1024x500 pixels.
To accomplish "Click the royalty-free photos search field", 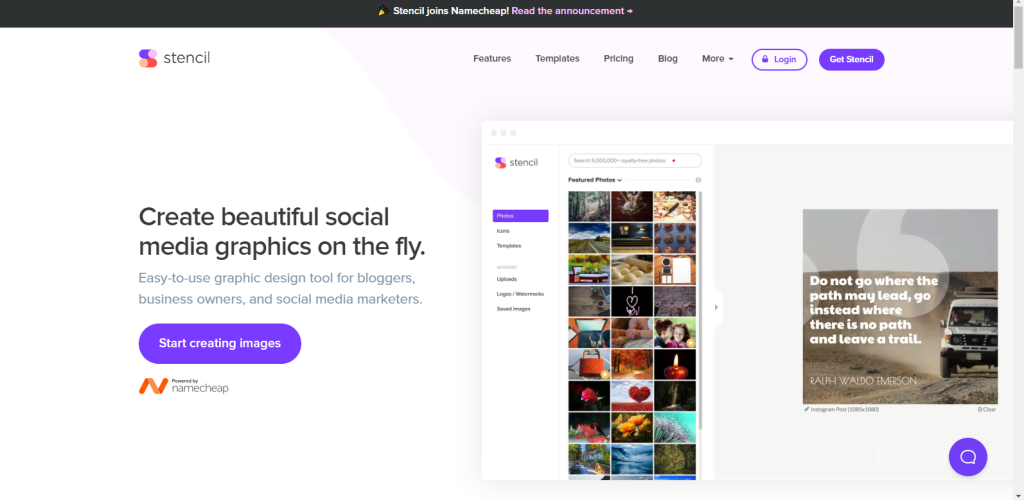I will (x=635, y=161).
